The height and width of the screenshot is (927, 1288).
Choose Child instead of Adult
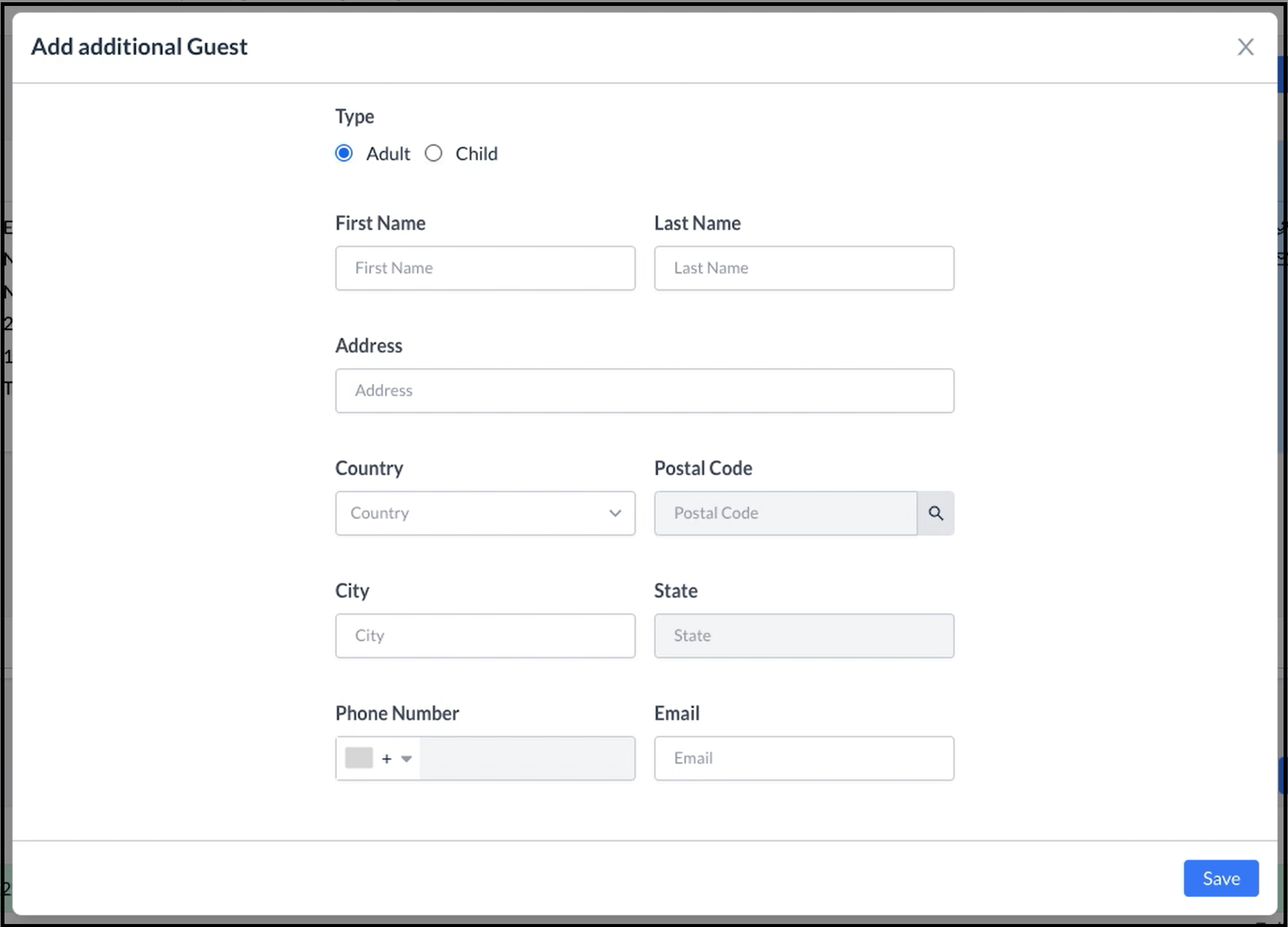[x=434, y=153]
